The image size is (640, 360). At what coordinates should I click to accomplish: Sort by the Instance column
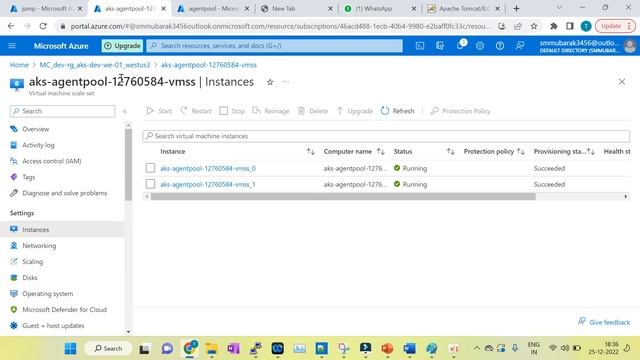(x=311, y=151)
